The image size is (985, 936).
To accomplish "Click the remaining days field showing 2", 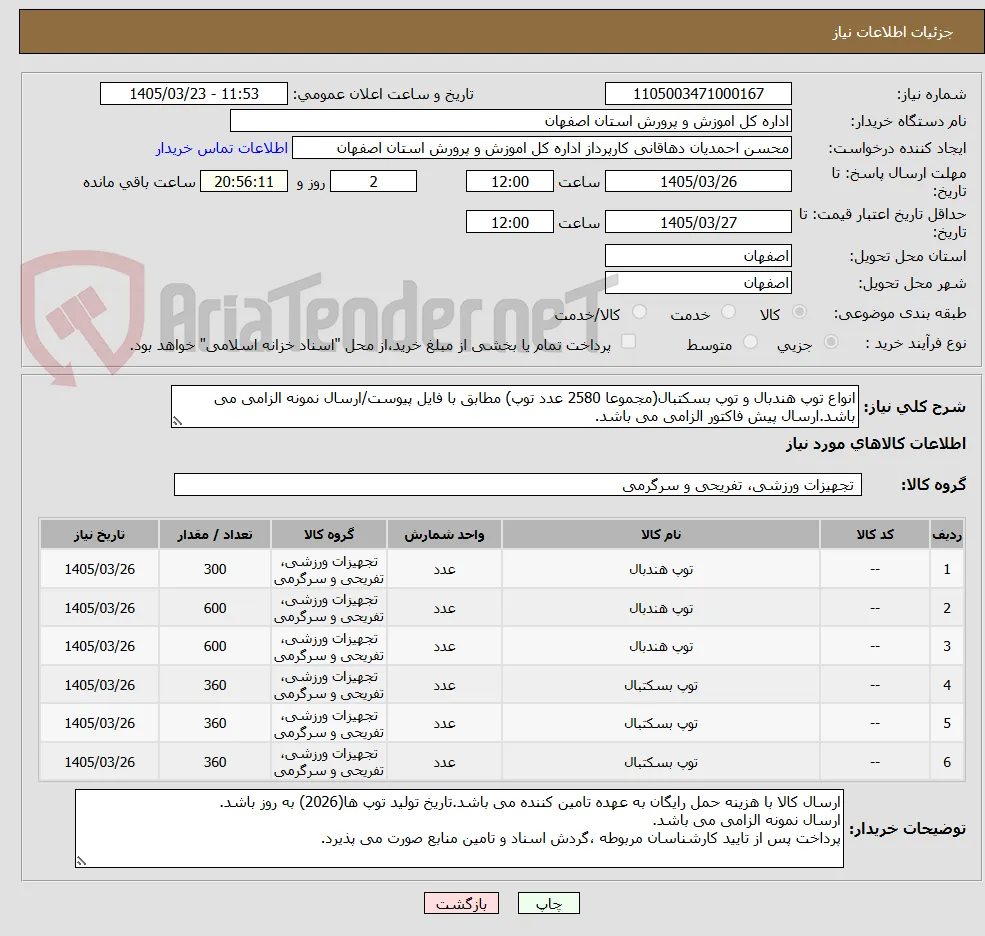I will (x=373, y=182).
